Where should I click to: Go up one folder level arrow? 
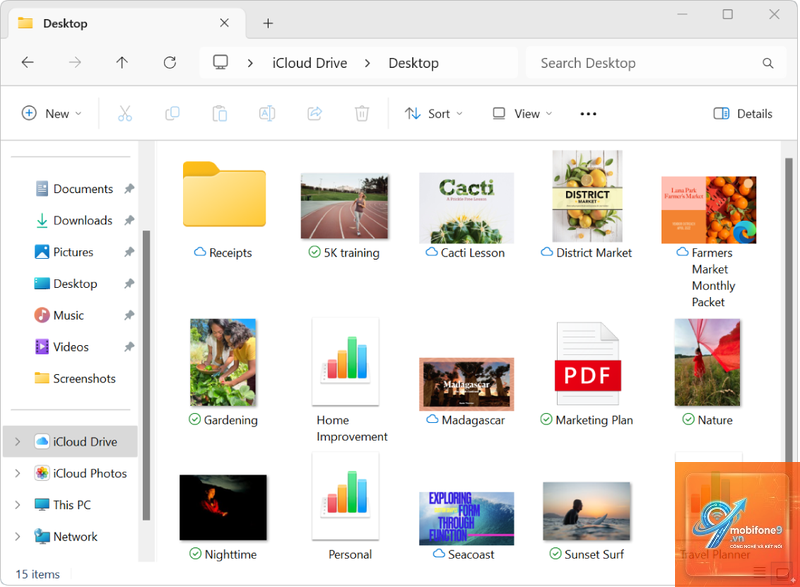[x=122, y=63]
